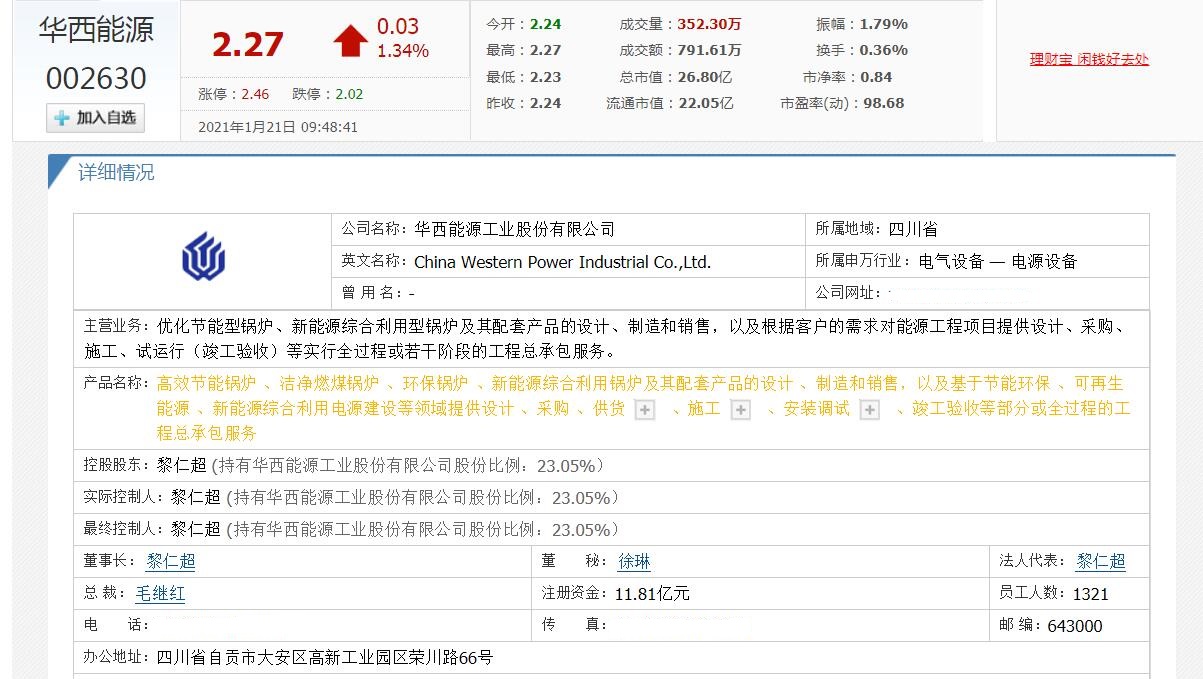
Task: Click product link 供货
Action: [x=609, y=408]
